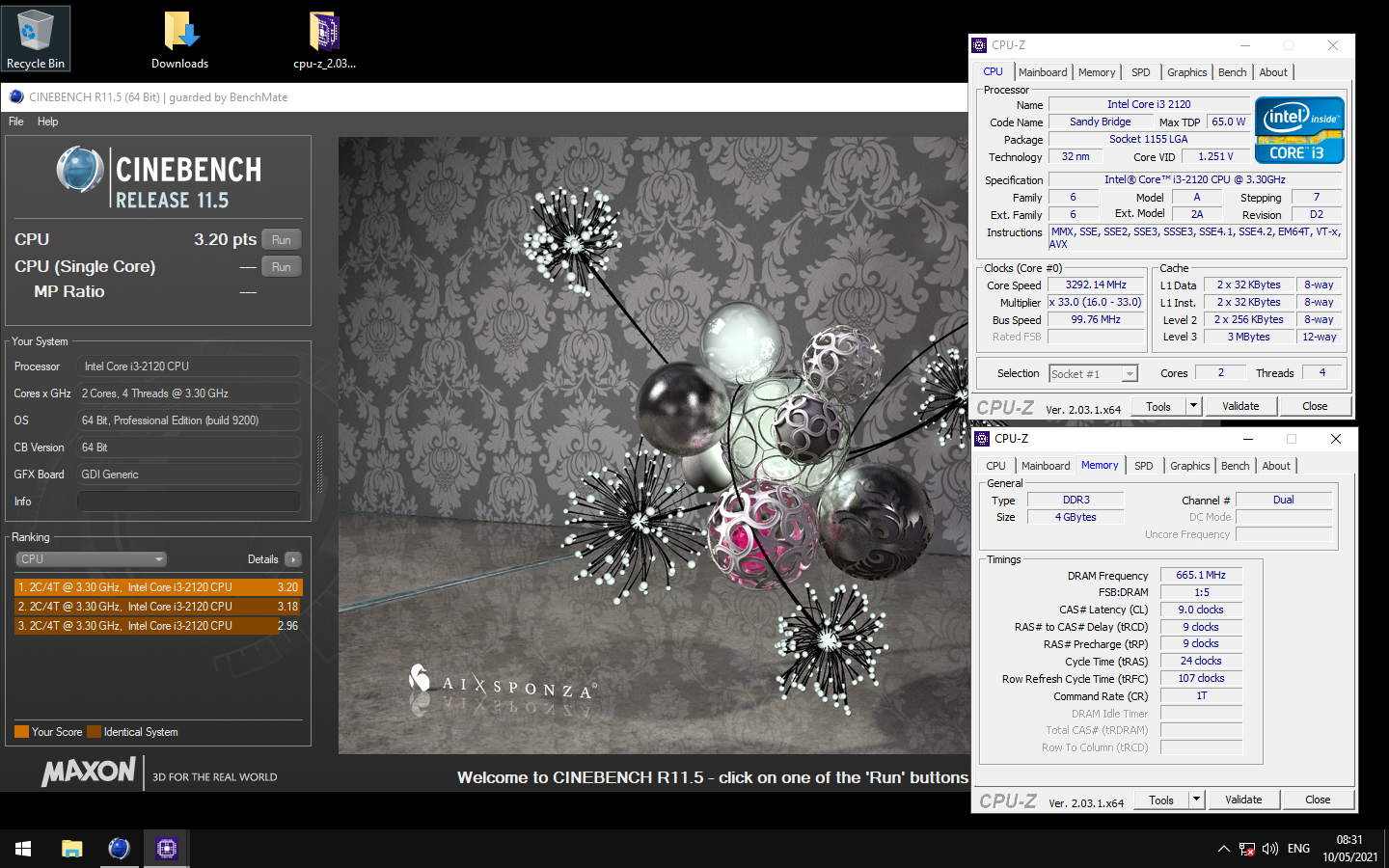Click Close button in lower CPU-Z window
1389x868 pixels.
(1318, 800)
